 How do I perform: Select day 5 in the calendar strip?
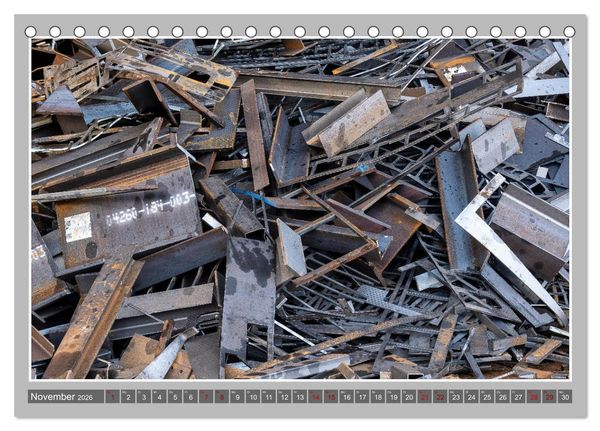click(174, 397)
